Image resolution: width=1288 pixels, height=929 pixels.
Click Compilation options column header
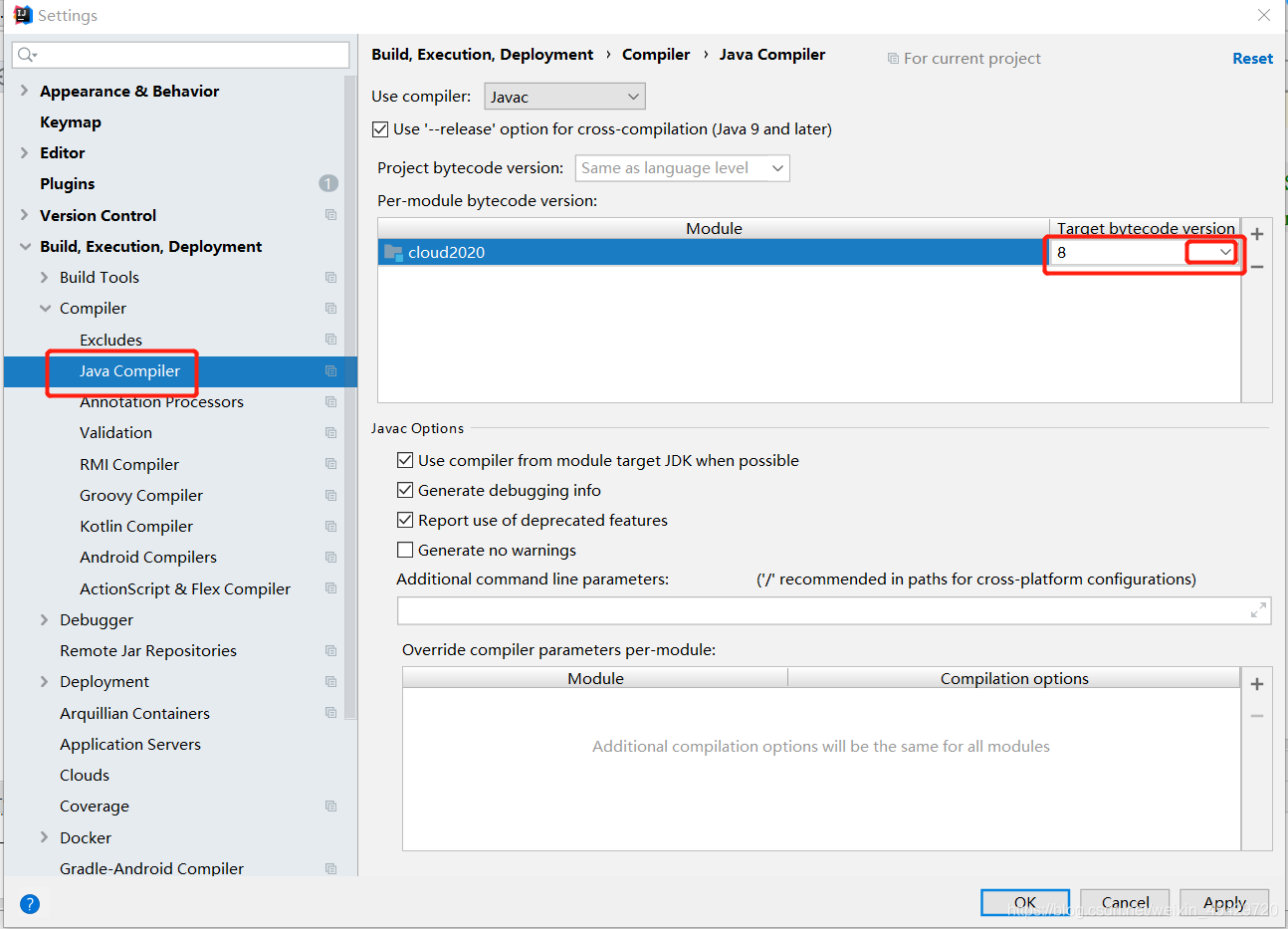click(x=1014, y=678)
